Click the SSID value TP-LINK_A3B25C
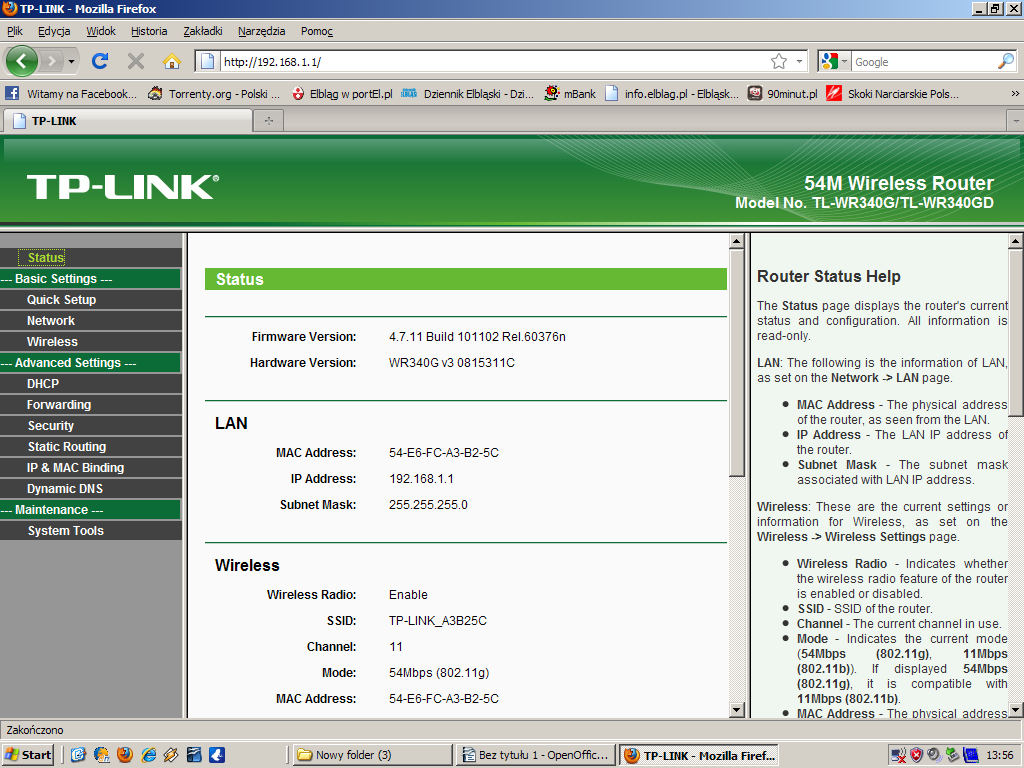 coord(438,620)
